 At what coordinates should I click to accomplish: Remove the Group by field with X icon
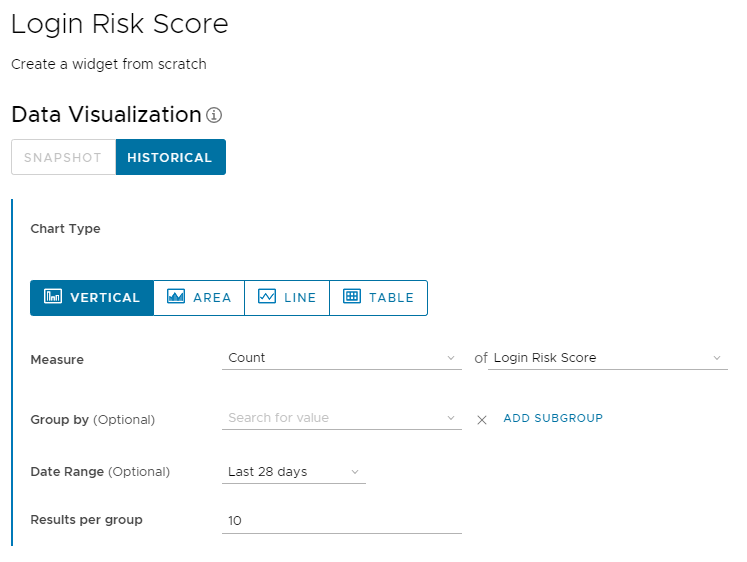[x=481, y=419]
